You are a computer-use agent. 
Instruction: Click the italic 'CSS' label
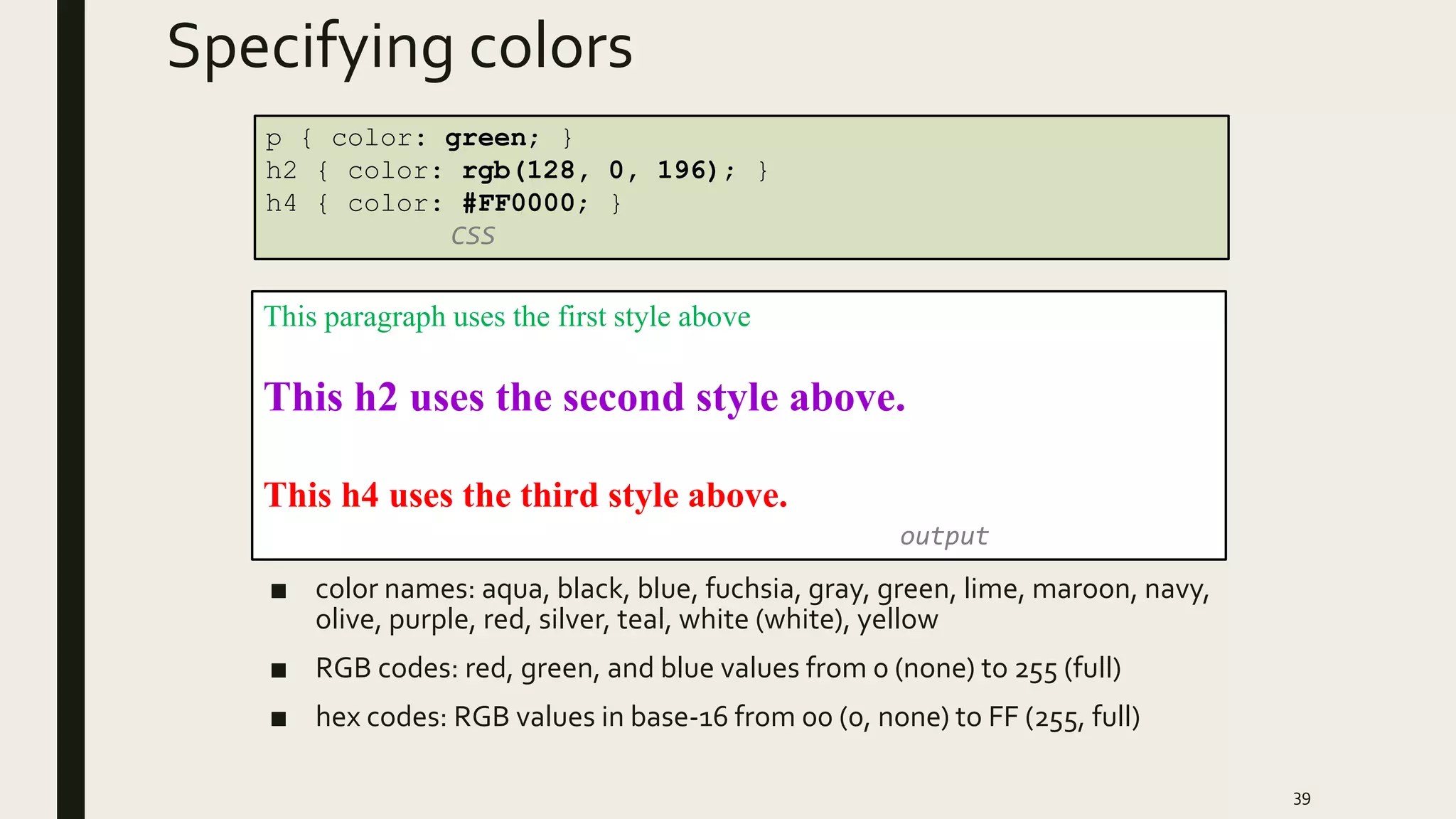[x=473, y=235]
